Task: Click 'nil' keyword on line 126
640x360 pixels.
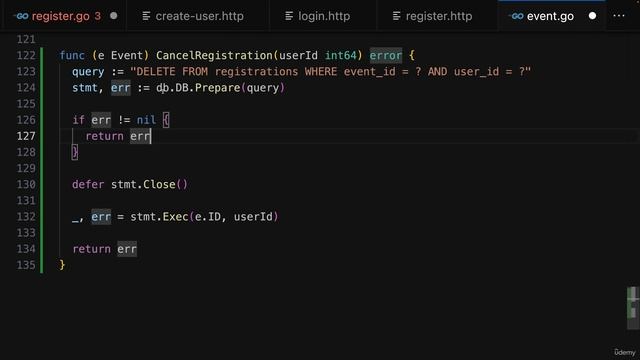Action: (x=146, y=120)
